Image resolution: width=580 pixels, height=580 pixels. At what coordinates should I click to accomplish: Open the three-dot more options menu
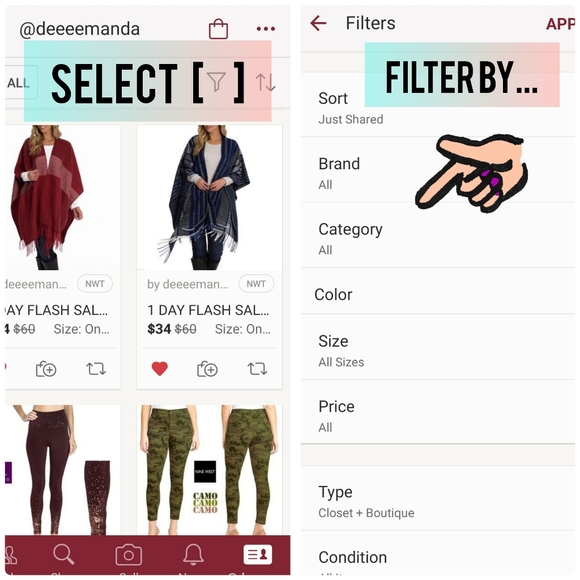(x=266, y=28)
